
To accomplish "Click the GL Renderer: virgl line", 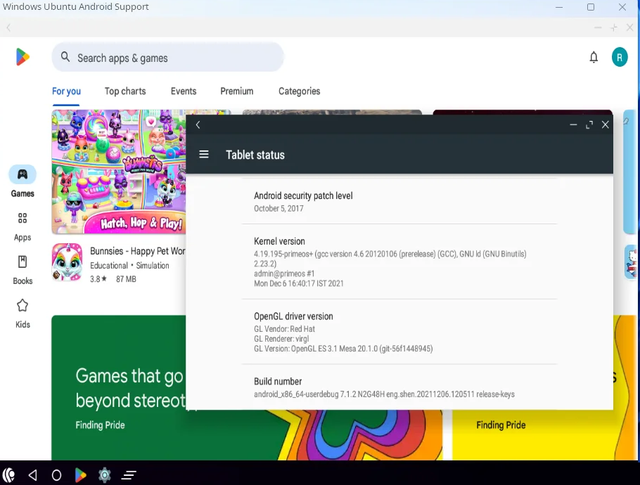I will coord(281,339).
